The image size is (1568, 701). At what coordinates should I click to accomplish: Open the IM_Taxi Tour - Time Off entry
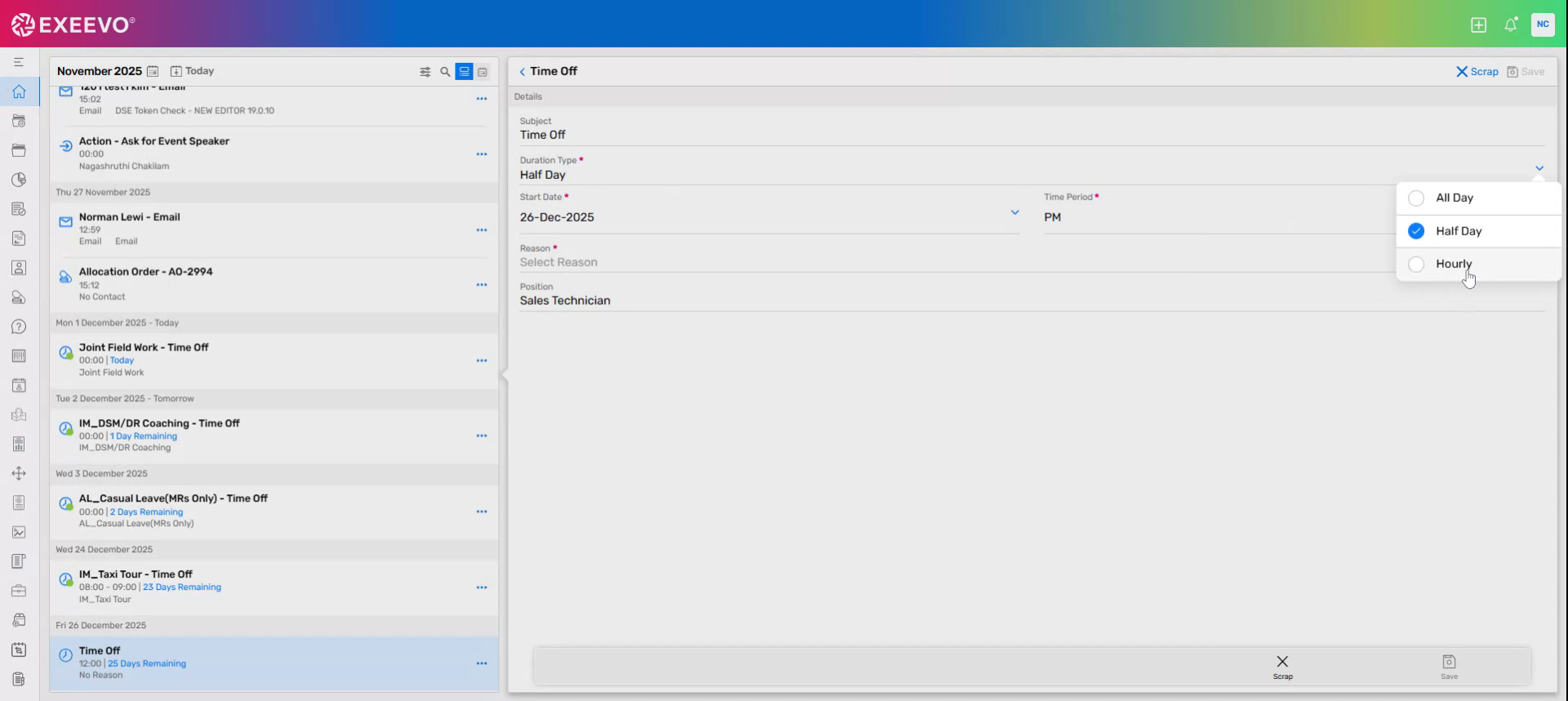(x=274, y=587)
